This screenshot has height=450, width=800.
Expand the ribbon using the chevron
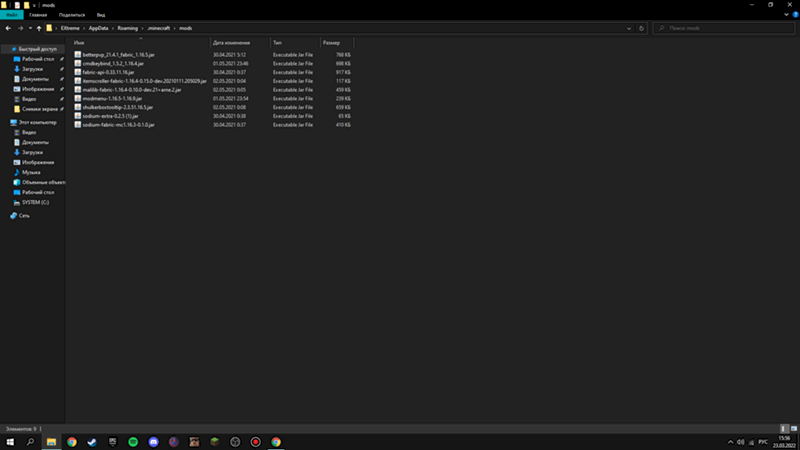[785, 16]
